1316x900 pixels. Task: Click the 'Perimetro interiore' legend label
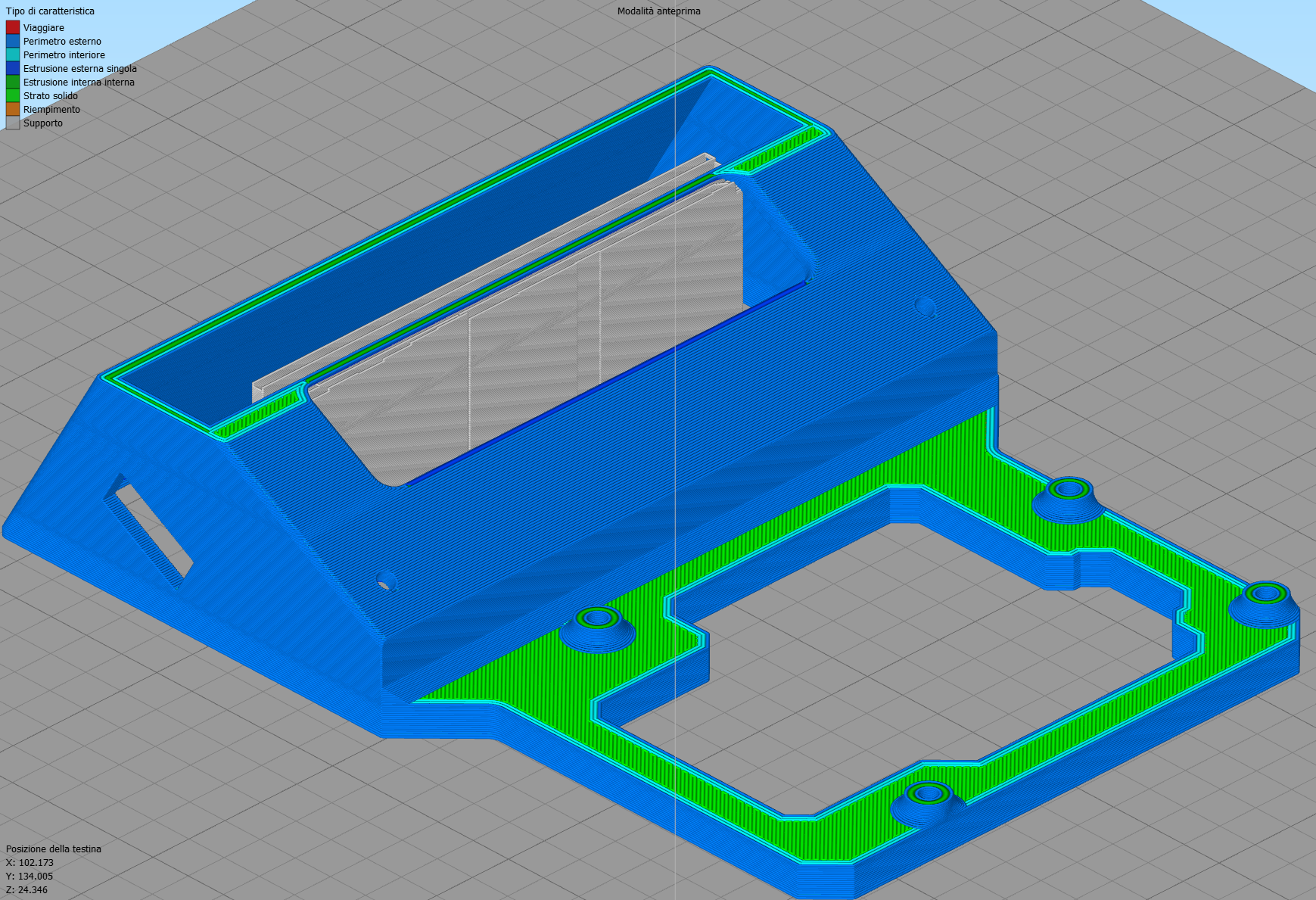[x=64, y=55]
